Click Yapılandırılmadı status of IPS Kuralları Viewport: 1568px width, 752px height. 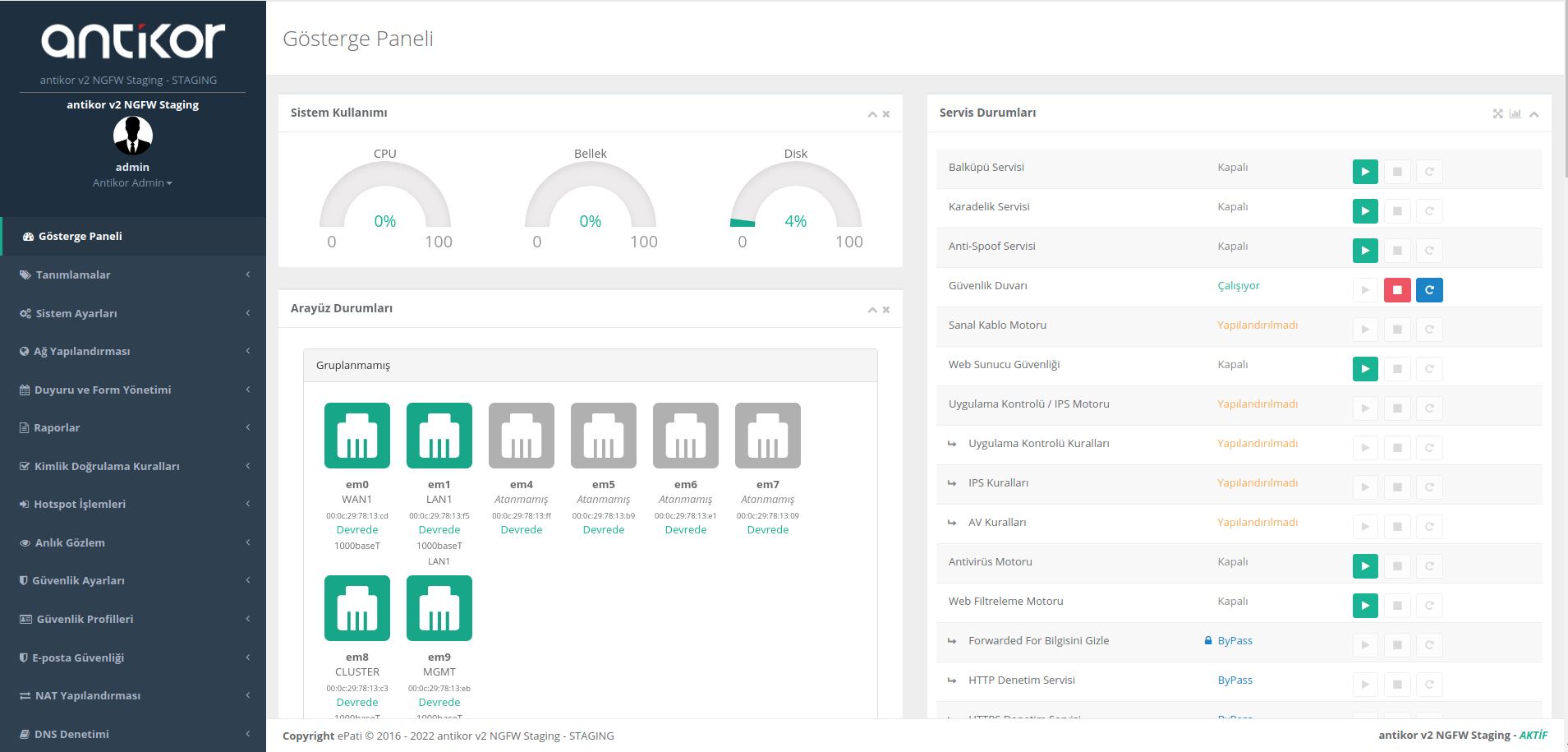point(1258,483)
